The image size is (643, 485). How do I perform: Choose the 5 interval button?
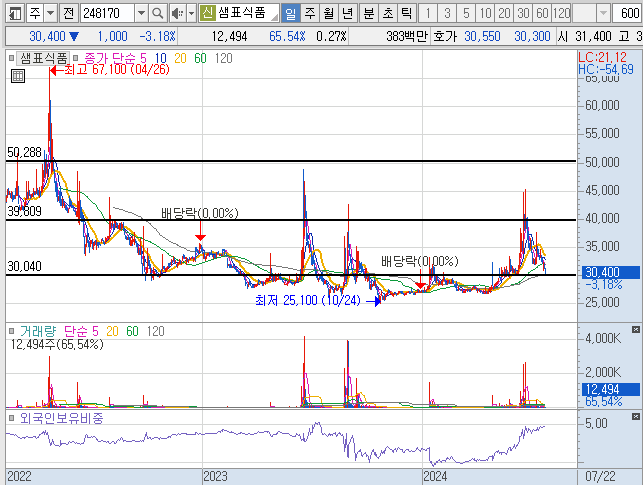point(466,13)
